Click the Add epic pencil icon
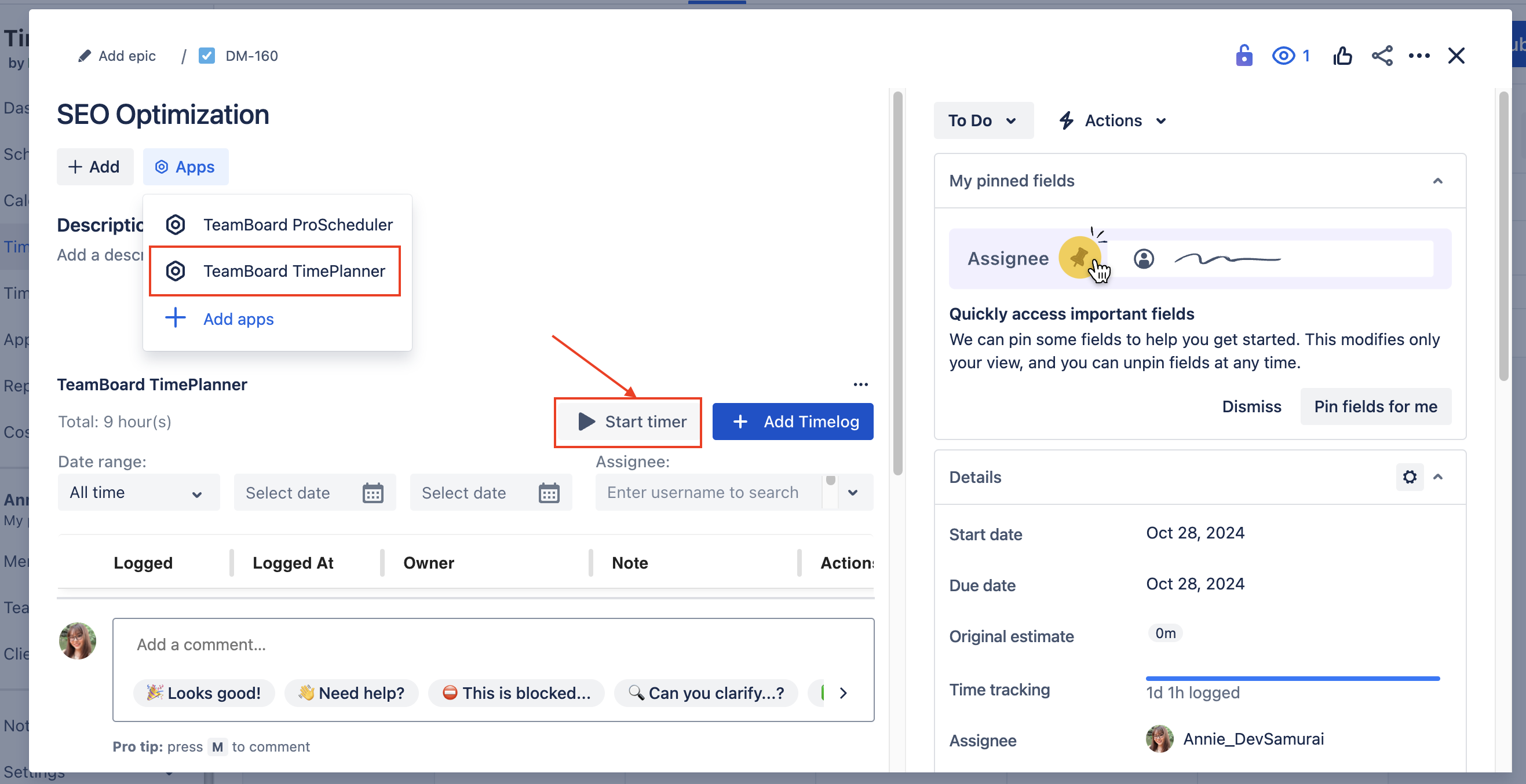Screen dimensions: 1526x784 pyautogui.click(x=85, y=56)
